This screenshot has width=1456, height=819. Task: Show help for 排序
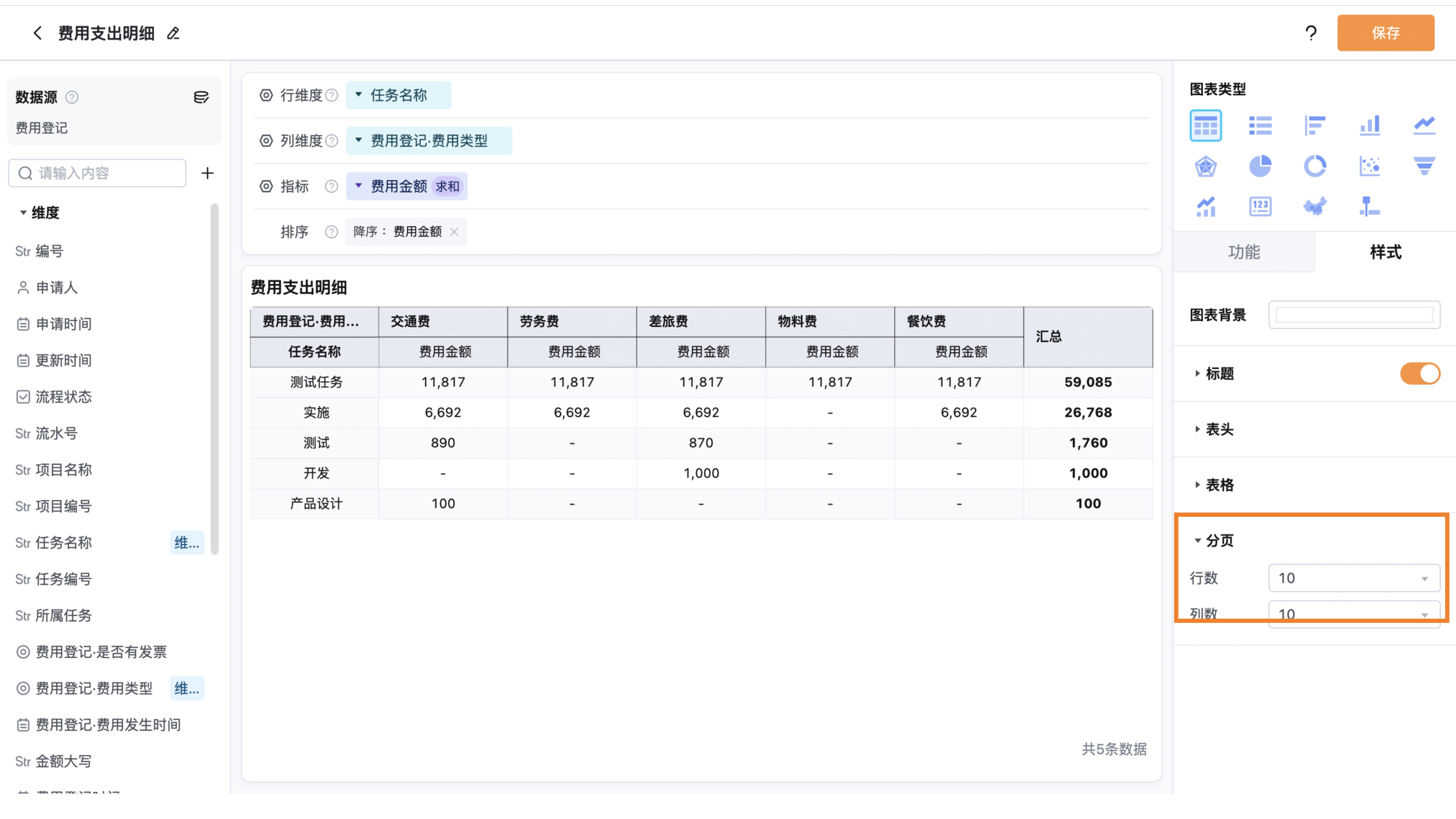[332, 232]
